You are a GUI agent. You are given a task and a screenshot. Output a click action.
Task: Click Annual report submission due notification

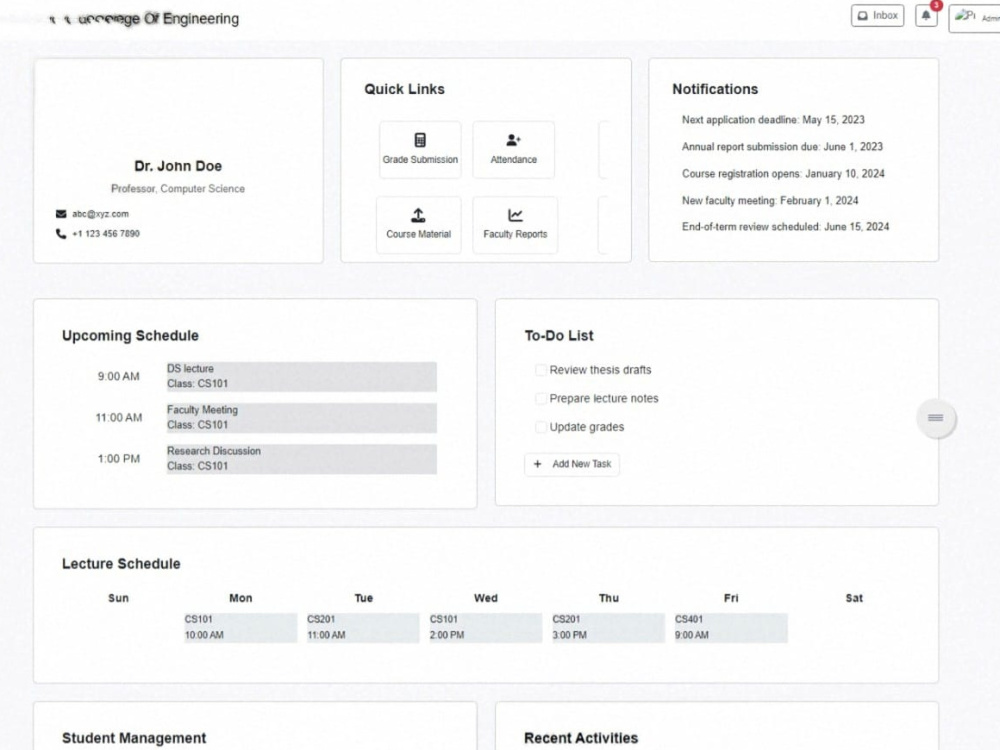click(x=783, y=147)
